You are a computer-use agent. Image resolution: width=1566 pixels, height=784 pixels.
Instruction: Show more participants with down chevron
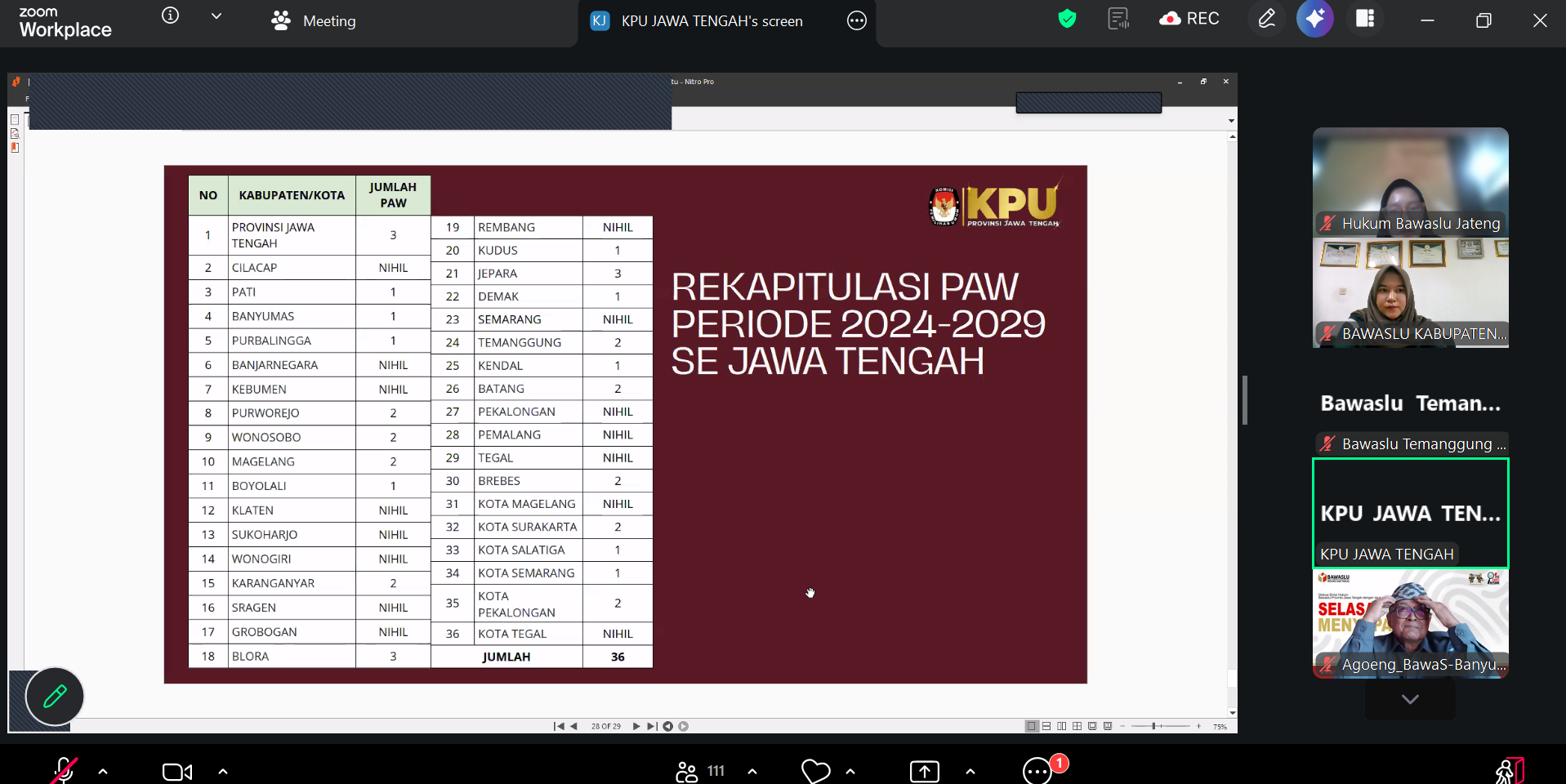click(1410, 699)
